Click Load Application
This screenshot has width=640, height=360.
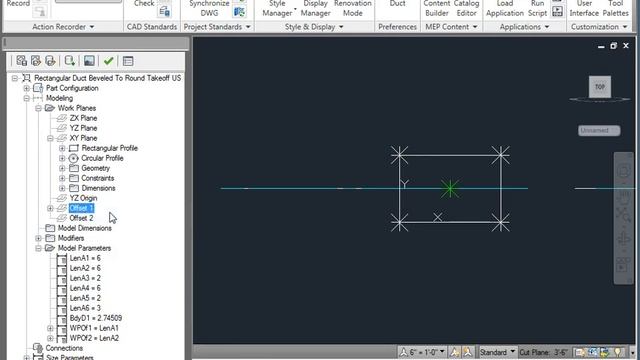click(x=504, y=8)
